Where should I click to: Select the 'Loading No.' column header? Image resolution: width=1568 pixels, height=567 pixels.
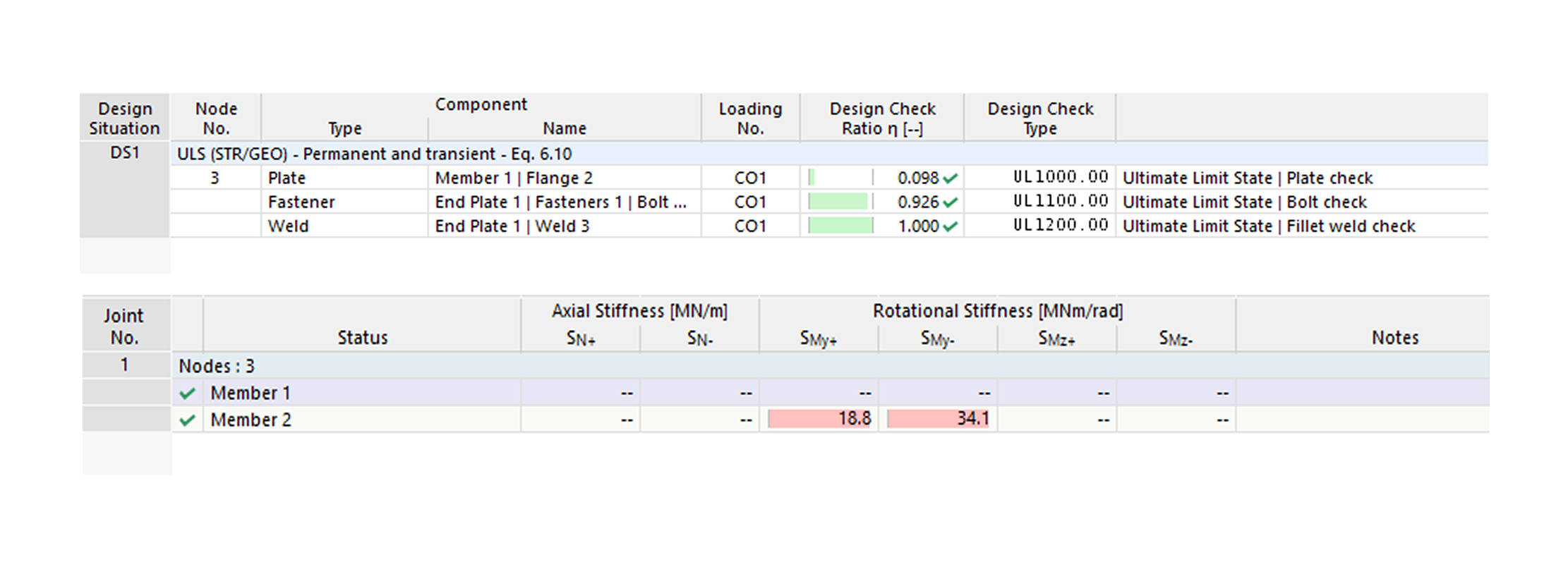pyautogui.click(x=750, y=118)
